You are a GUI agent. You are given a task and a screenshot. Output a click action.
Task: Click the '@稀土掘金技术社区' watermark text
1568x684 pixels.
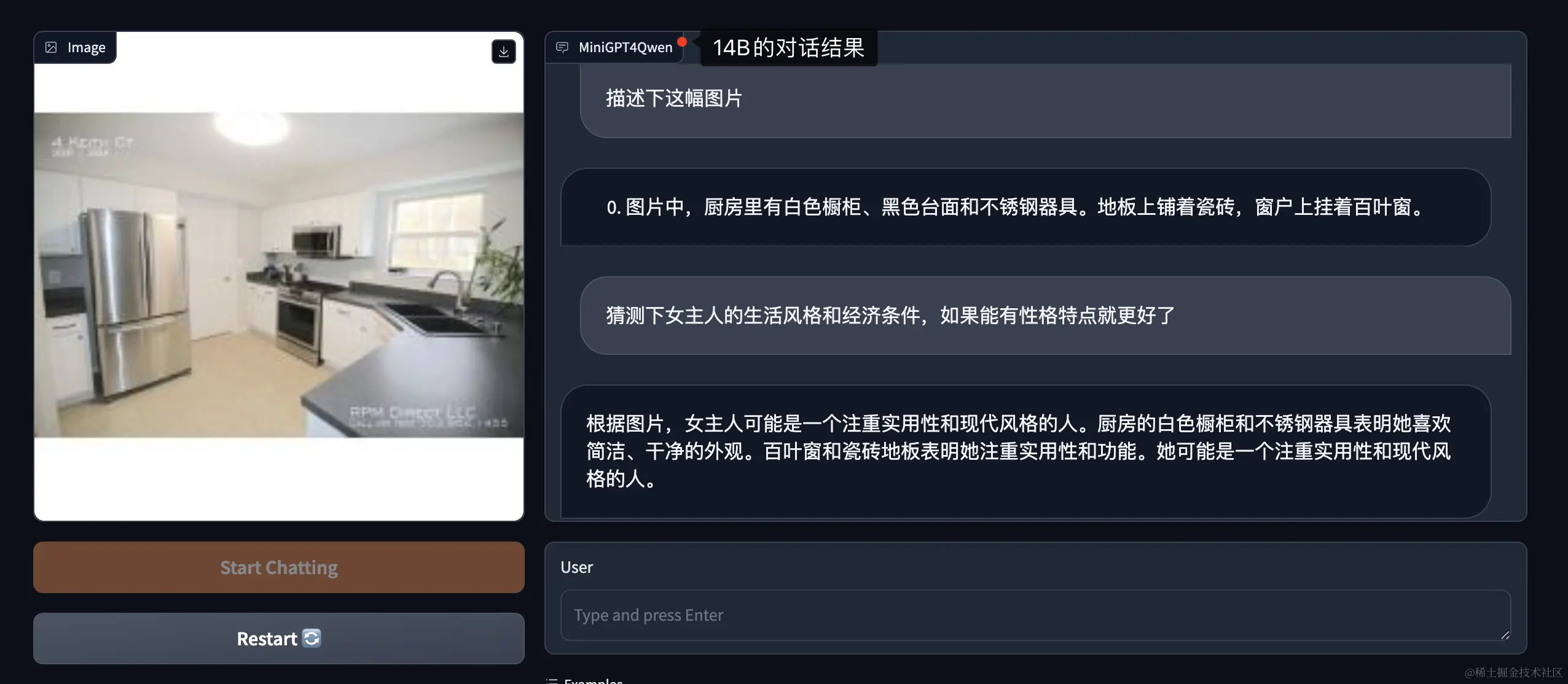(1513, 672)
